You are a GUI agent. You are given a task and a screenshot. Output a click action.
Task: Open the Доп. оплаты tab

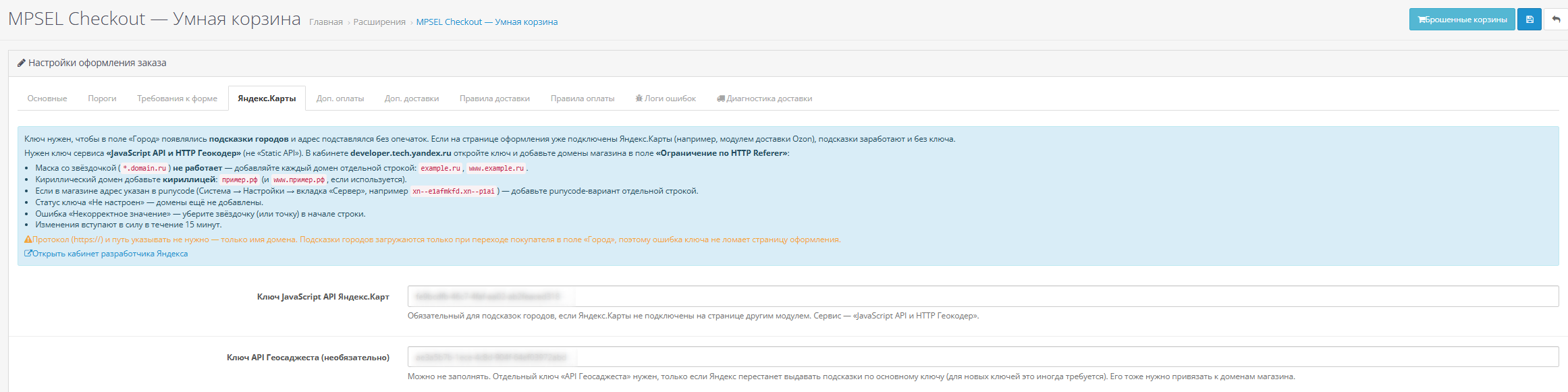[x=340, y=99]
